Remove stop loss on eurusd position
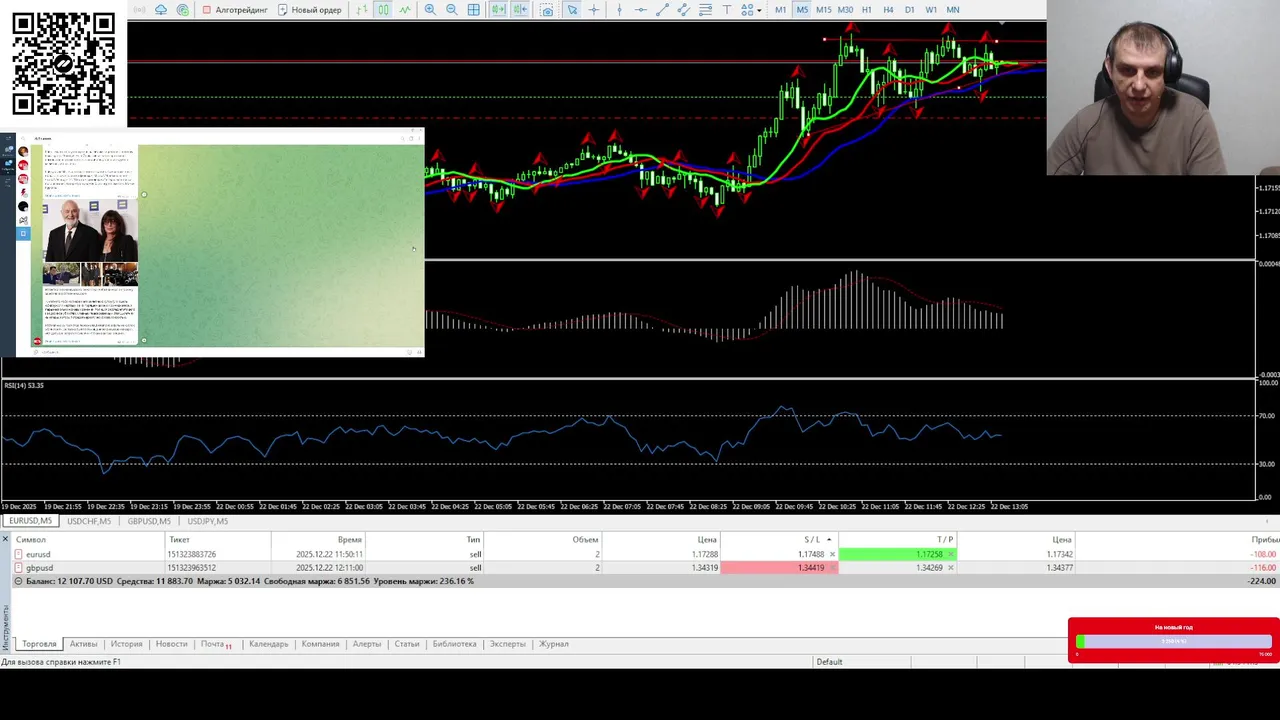The height and width of the screenshot is (720, 1280). [x=832, y=554]
